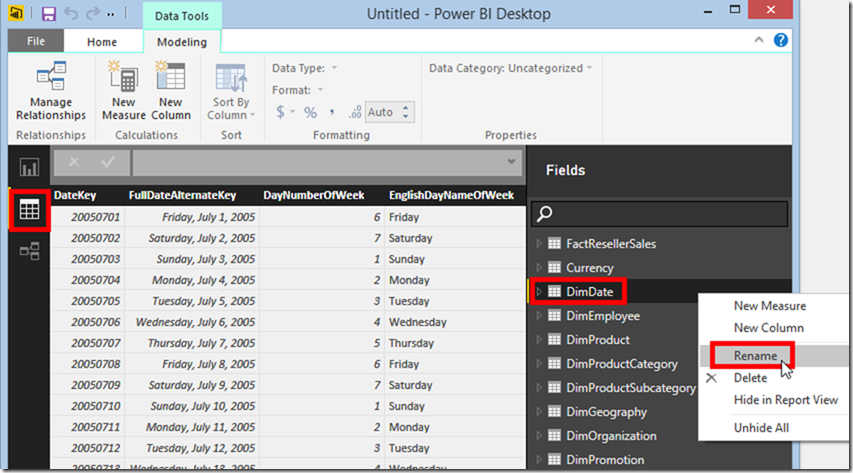The width and height of the screenshot is (853, 473).
Task: Switch to the Home ribbon tab
Action: tap(102, 42)
